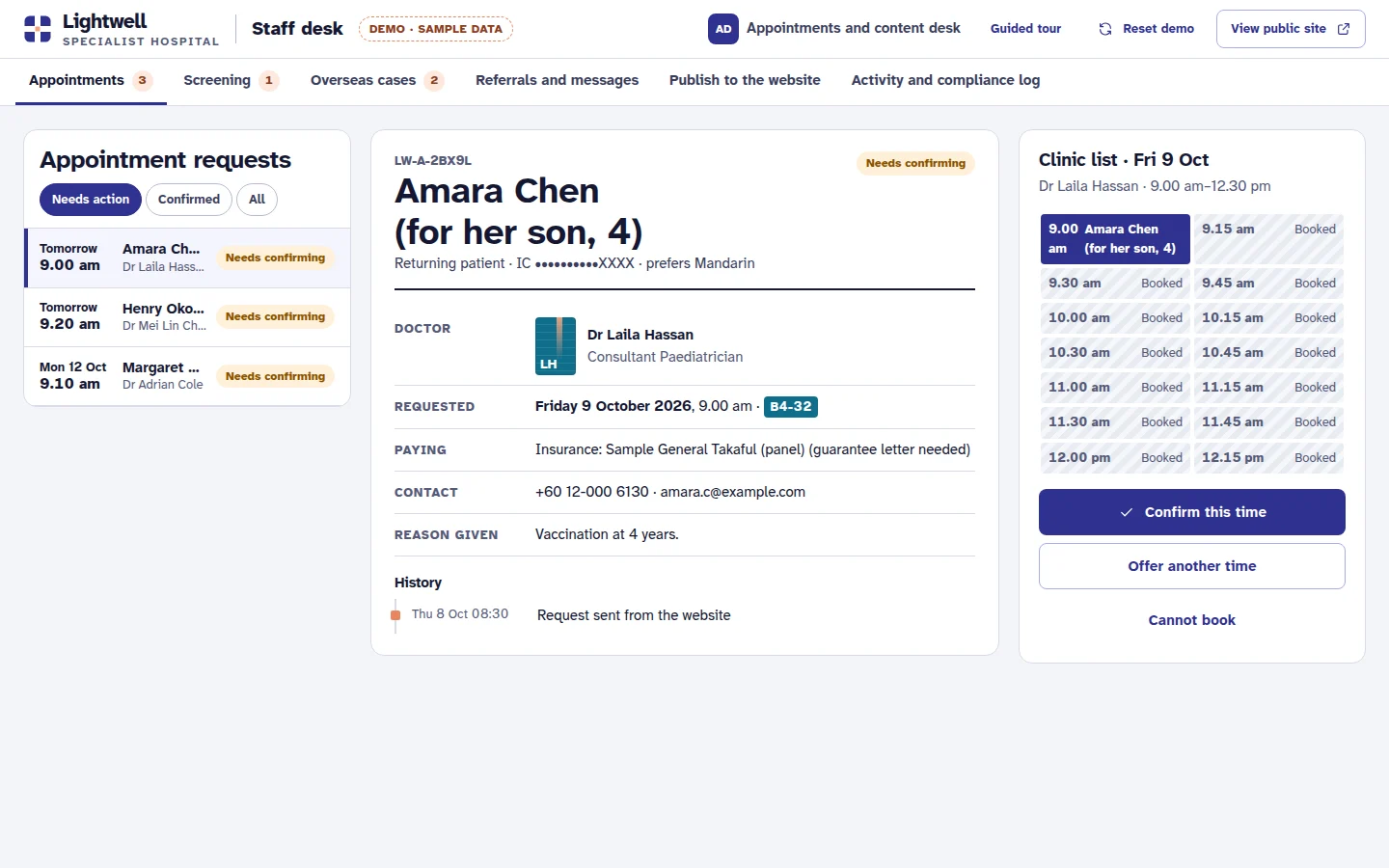Click Dr Laila Hassan's LH avatar
This screenshot has width=1389, height=868.
point(556,345)
